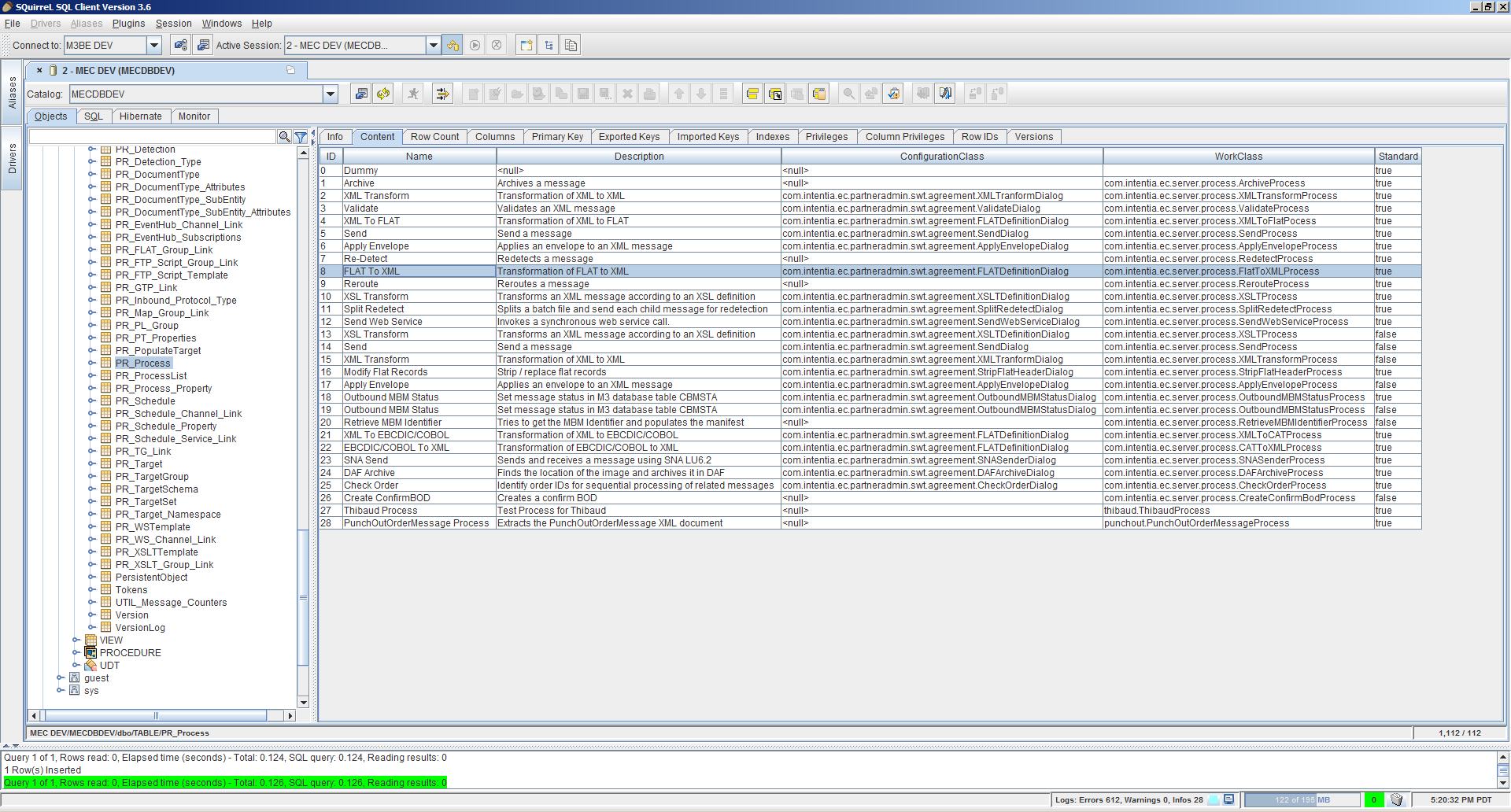Viewport: 1511px width, 812px height.
Task: Click the garbage collector trash icon
Action: tap(1396, 799)
